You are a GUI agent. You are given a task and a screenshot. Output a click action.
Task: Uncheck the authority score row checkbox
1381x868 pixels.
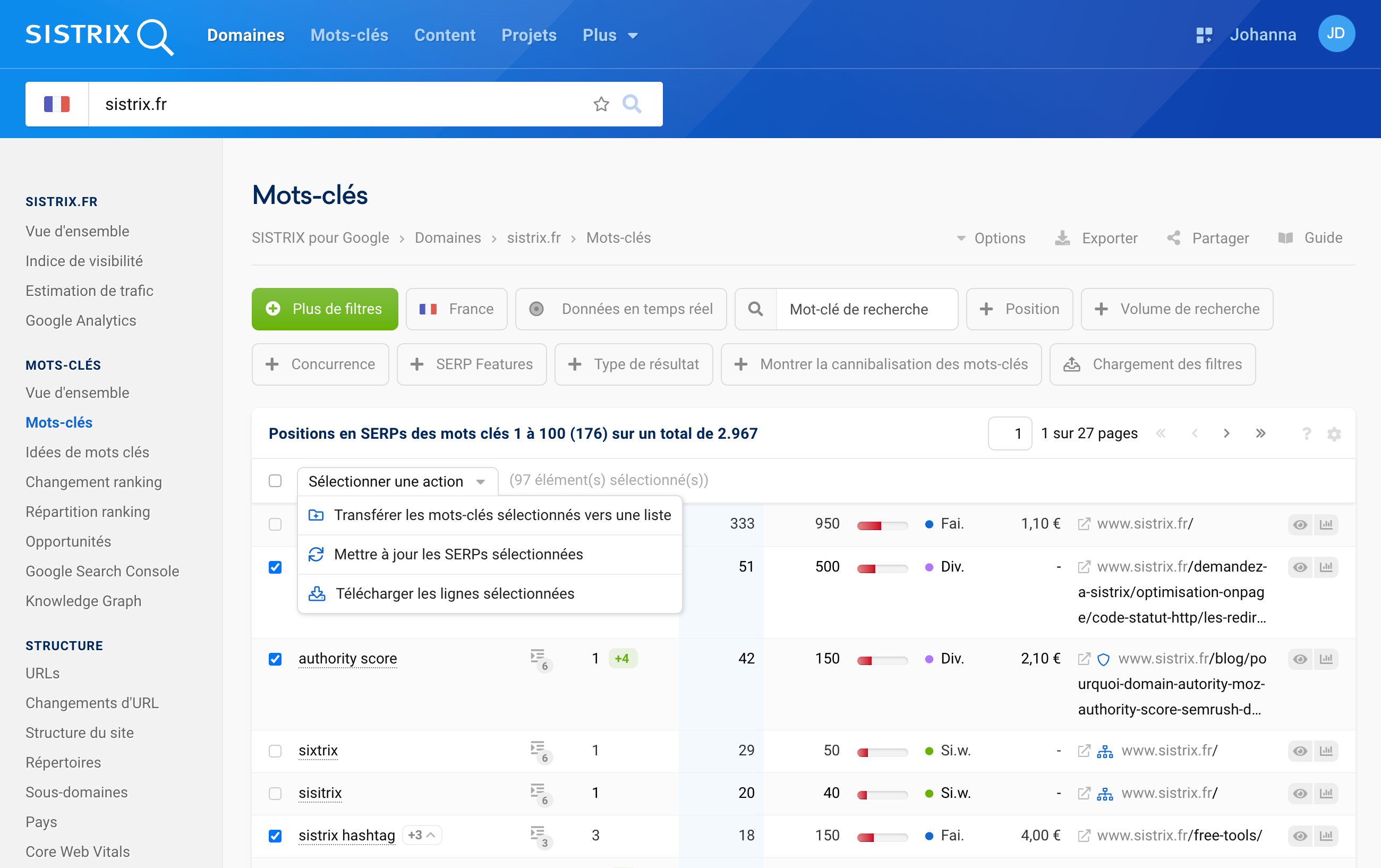tap(275, 659)
